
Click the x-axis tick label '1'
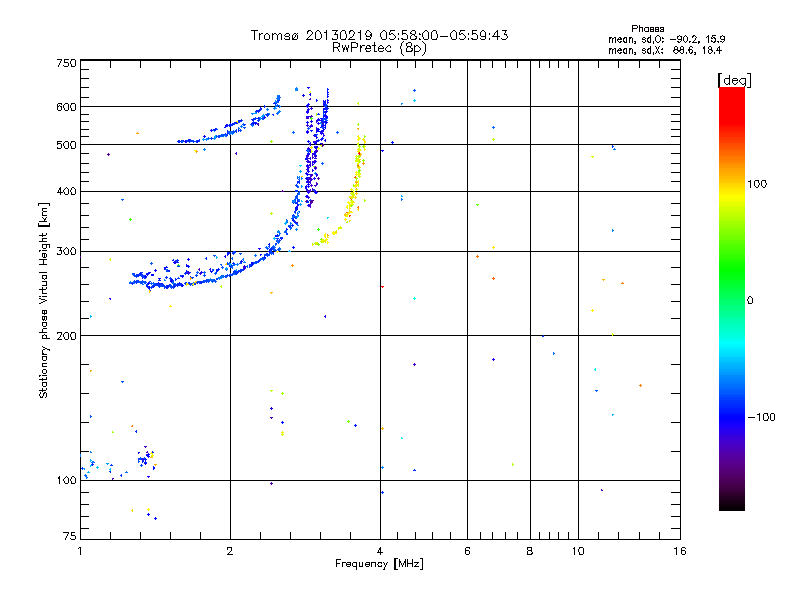pos(80,551)
